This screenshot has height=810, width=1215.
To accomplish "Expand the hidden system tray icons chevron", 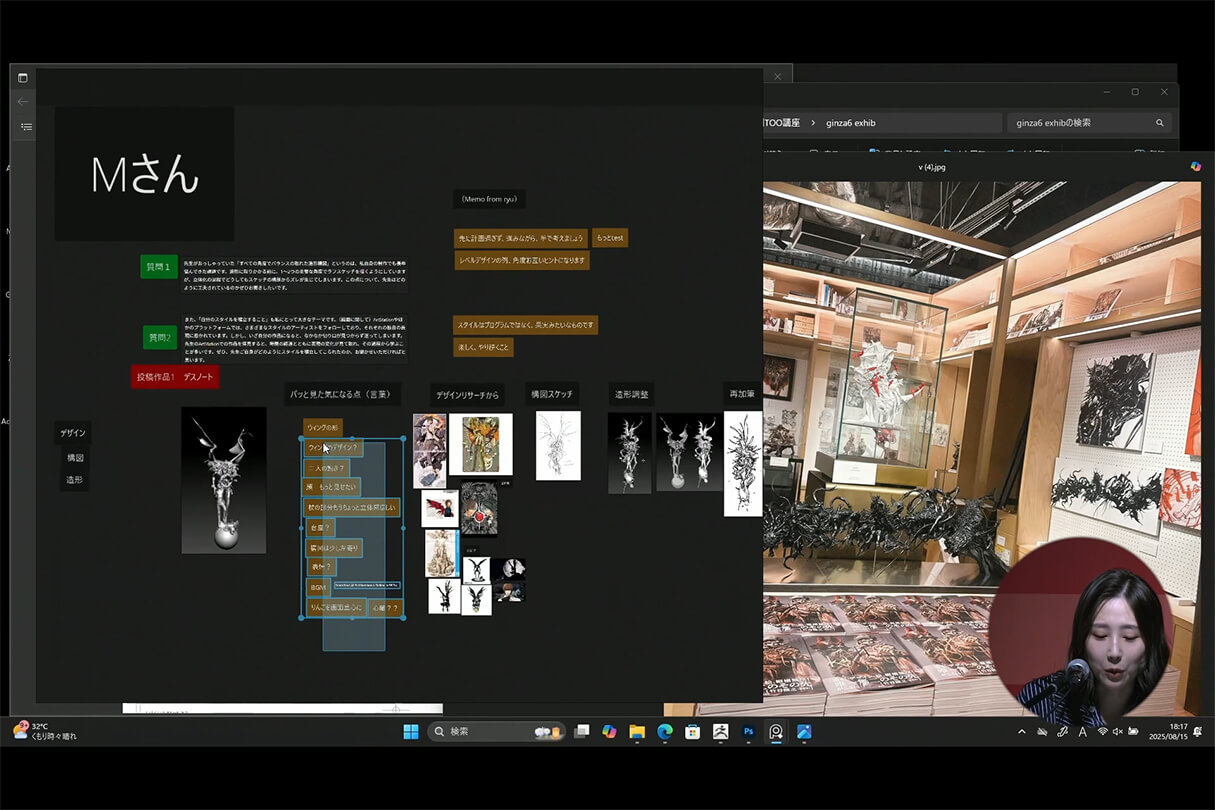I will [1021, 732].
